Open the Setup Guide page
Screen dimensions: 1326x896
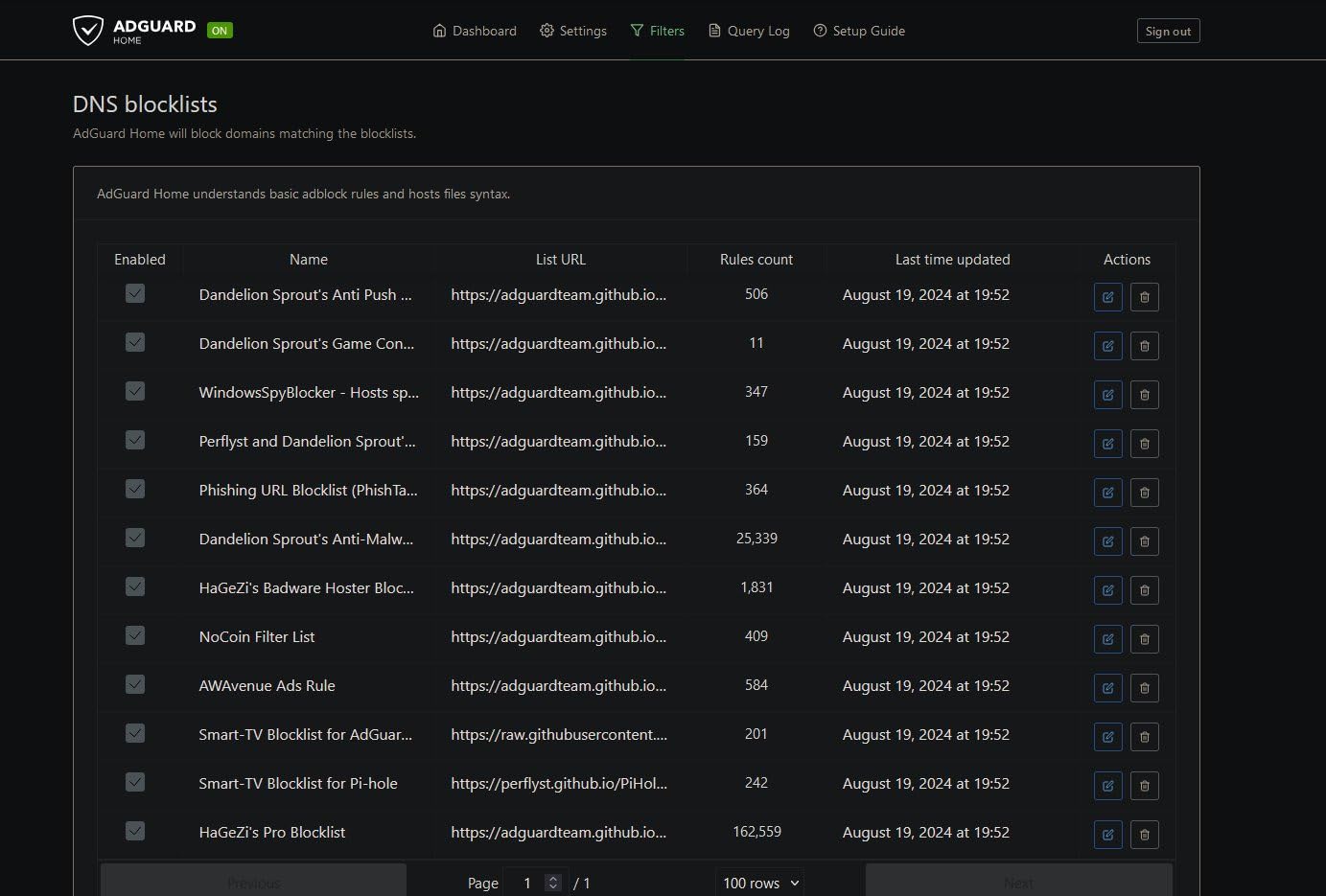[859, 31]
